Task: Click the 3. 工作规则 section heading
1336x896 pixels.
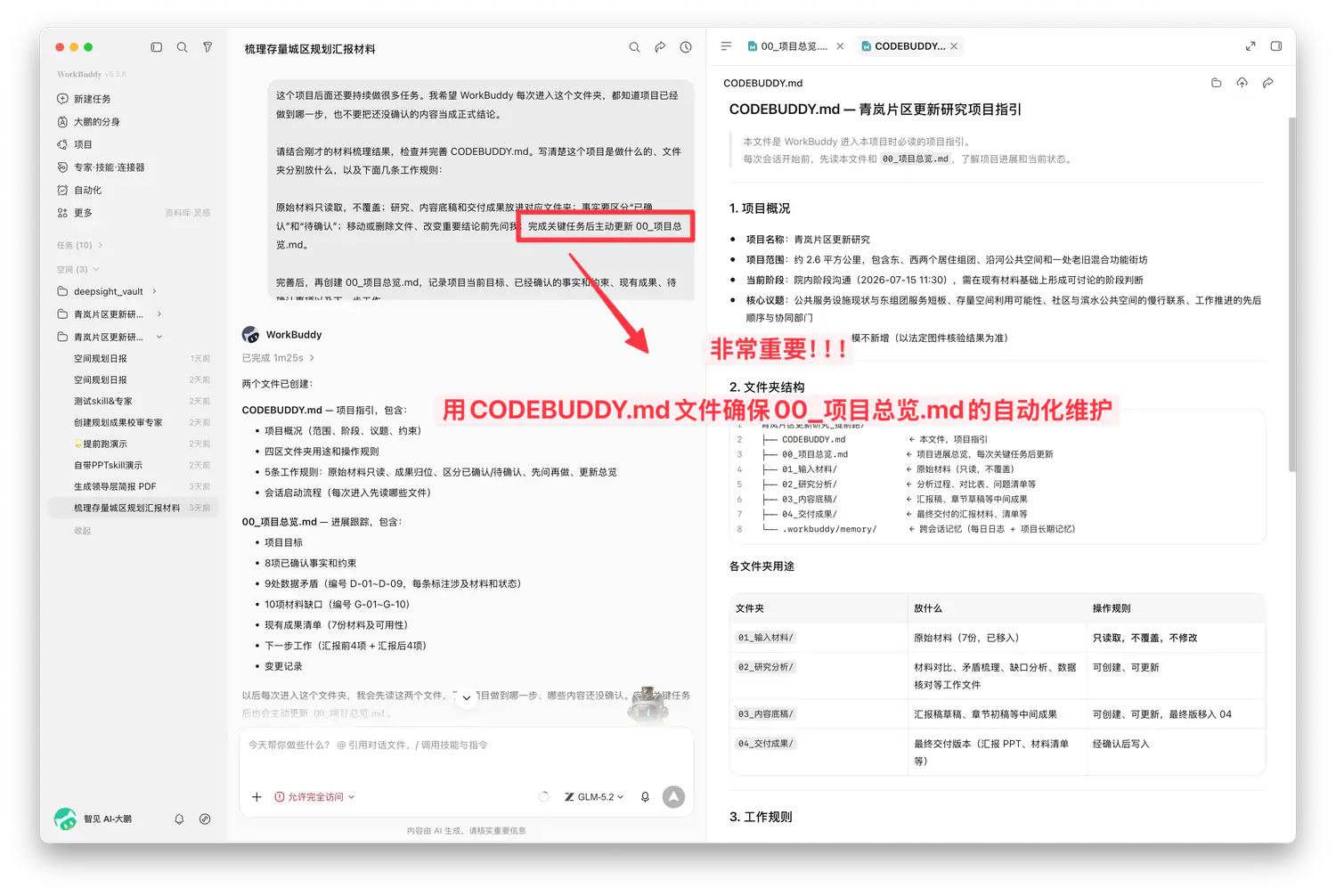Action: click(x=761, y=817)
